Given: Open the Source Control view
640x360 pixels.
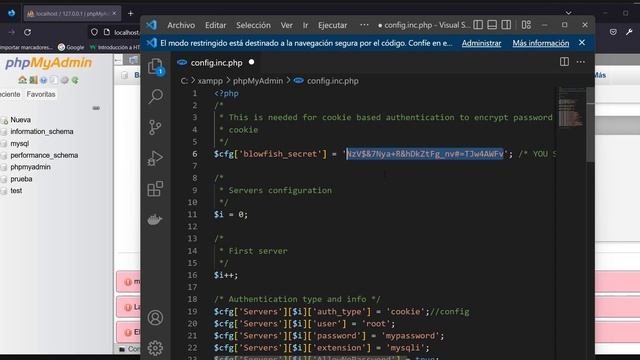Looking at the screenshot, I should [x=155, y=127].
